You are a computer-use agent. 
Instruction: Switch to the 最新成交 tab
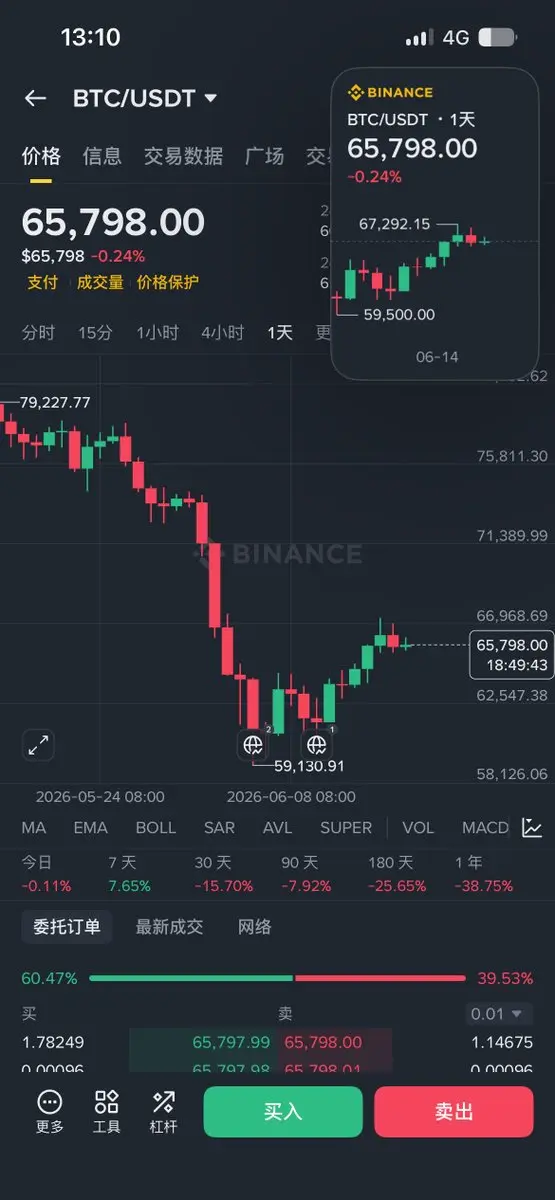(x=169, y=927)
